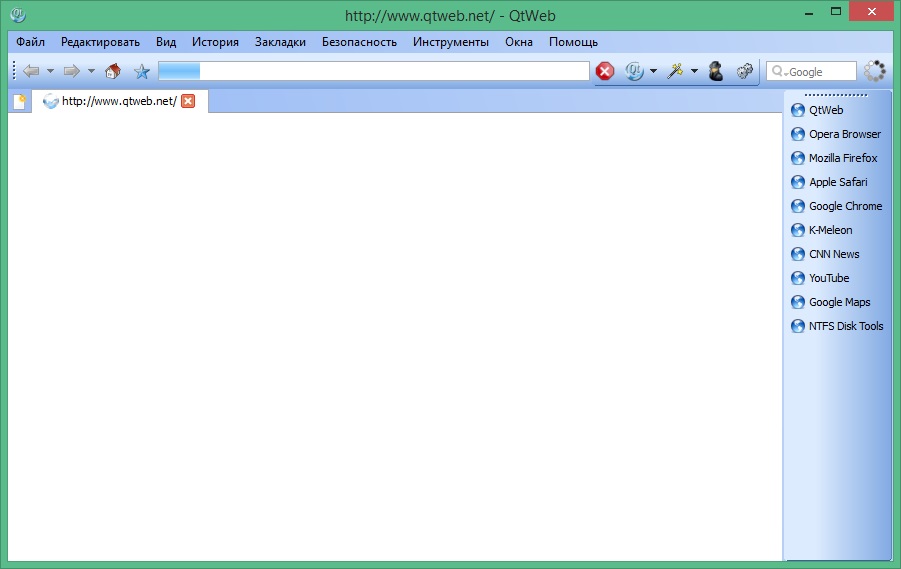
Task: Maximize the QtWeb window
Action: click(836, 11)
